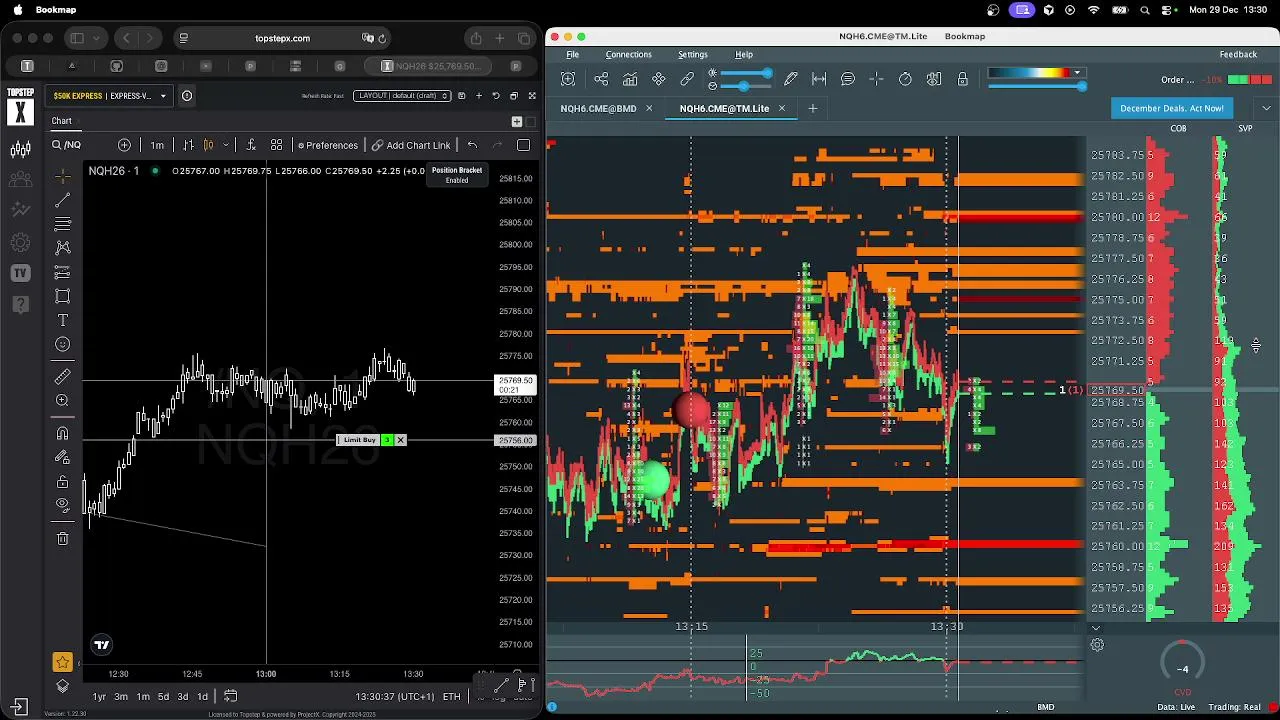1280x720 pixels.
Task: Select the rectangle shape drawing tool
Action: pos(62,296)
